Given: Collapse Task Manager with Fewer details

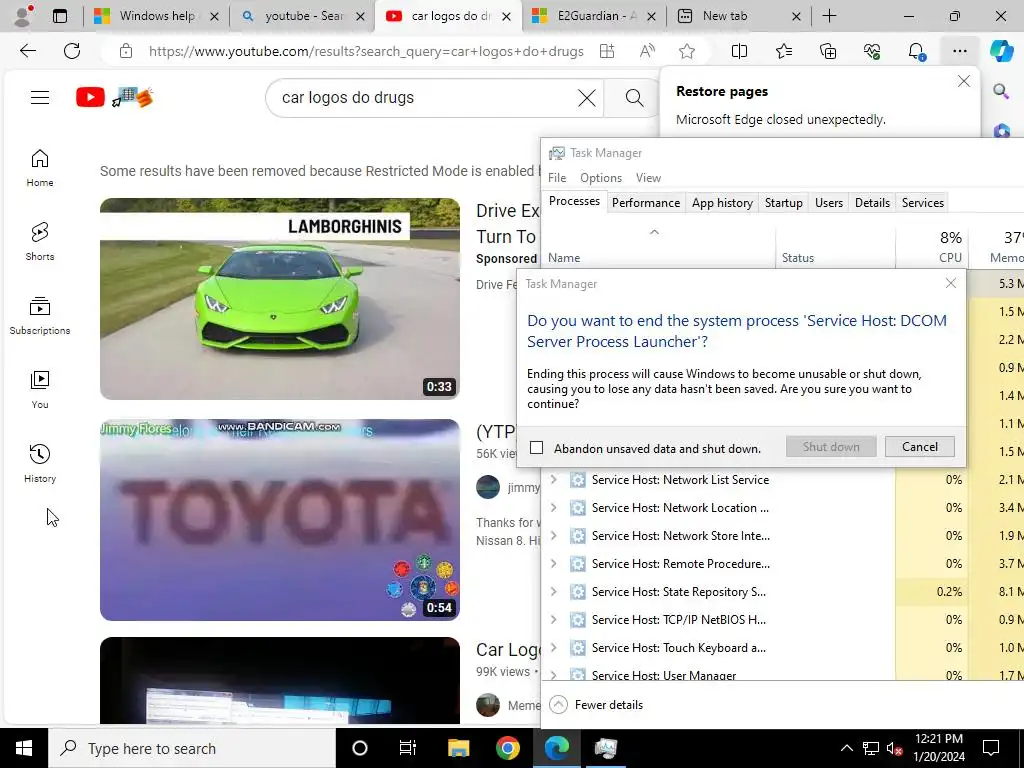Looking at the screenshot, I should tap(596, 705).
